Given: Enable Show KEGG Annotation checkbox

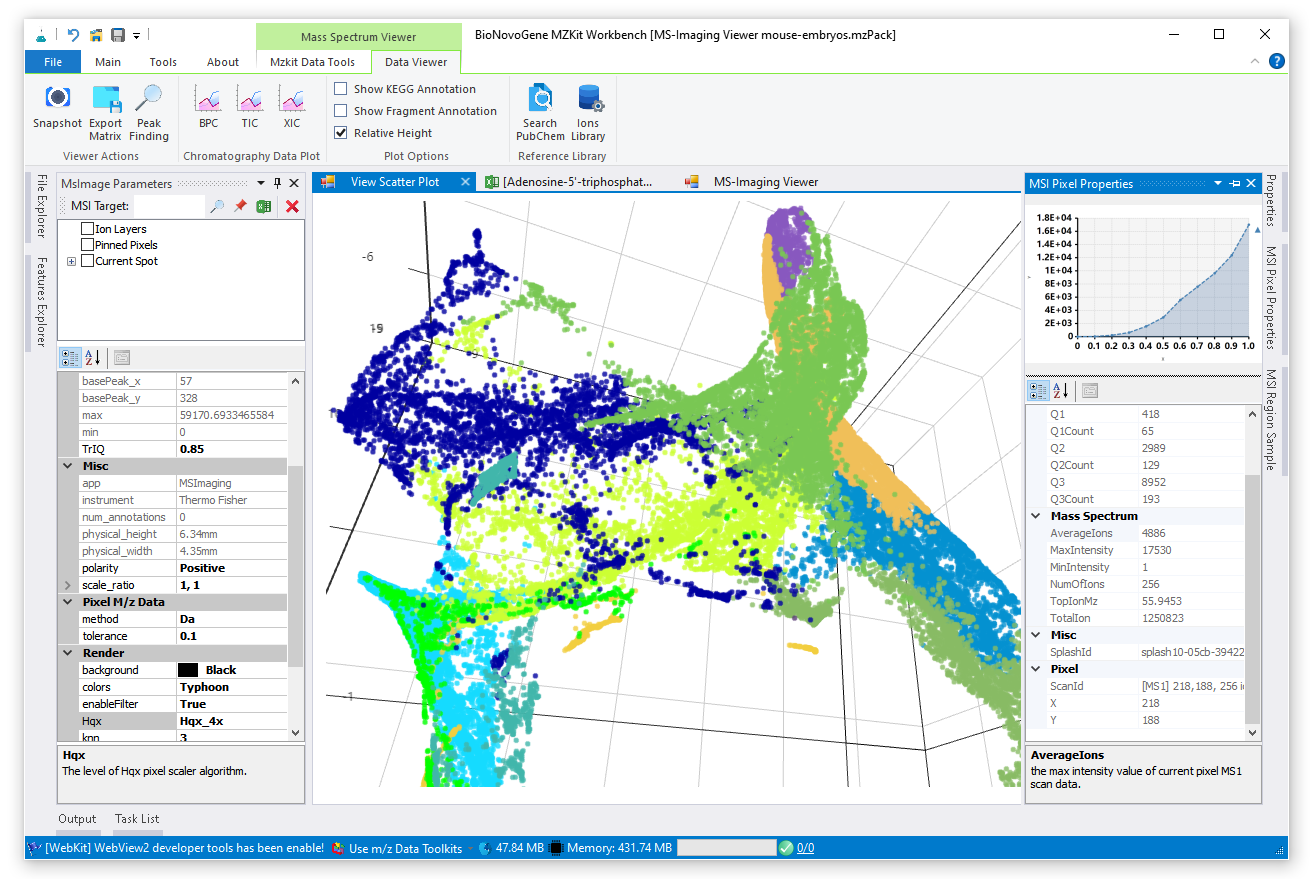Looking at the screenshot, I should click(x=341, y=89).
